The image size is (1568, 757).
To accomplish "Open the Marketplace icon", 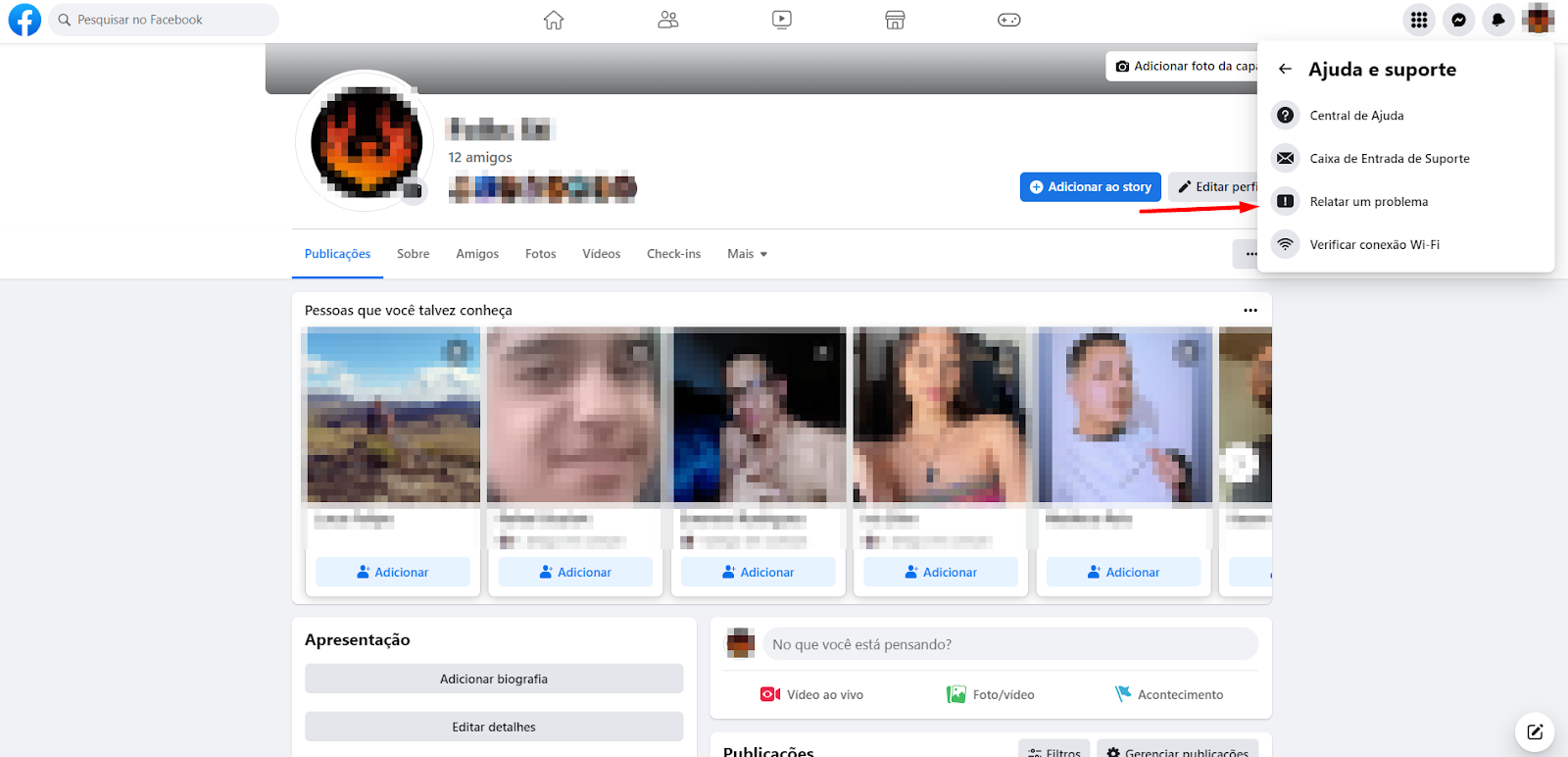I will (x=895, y=20).
